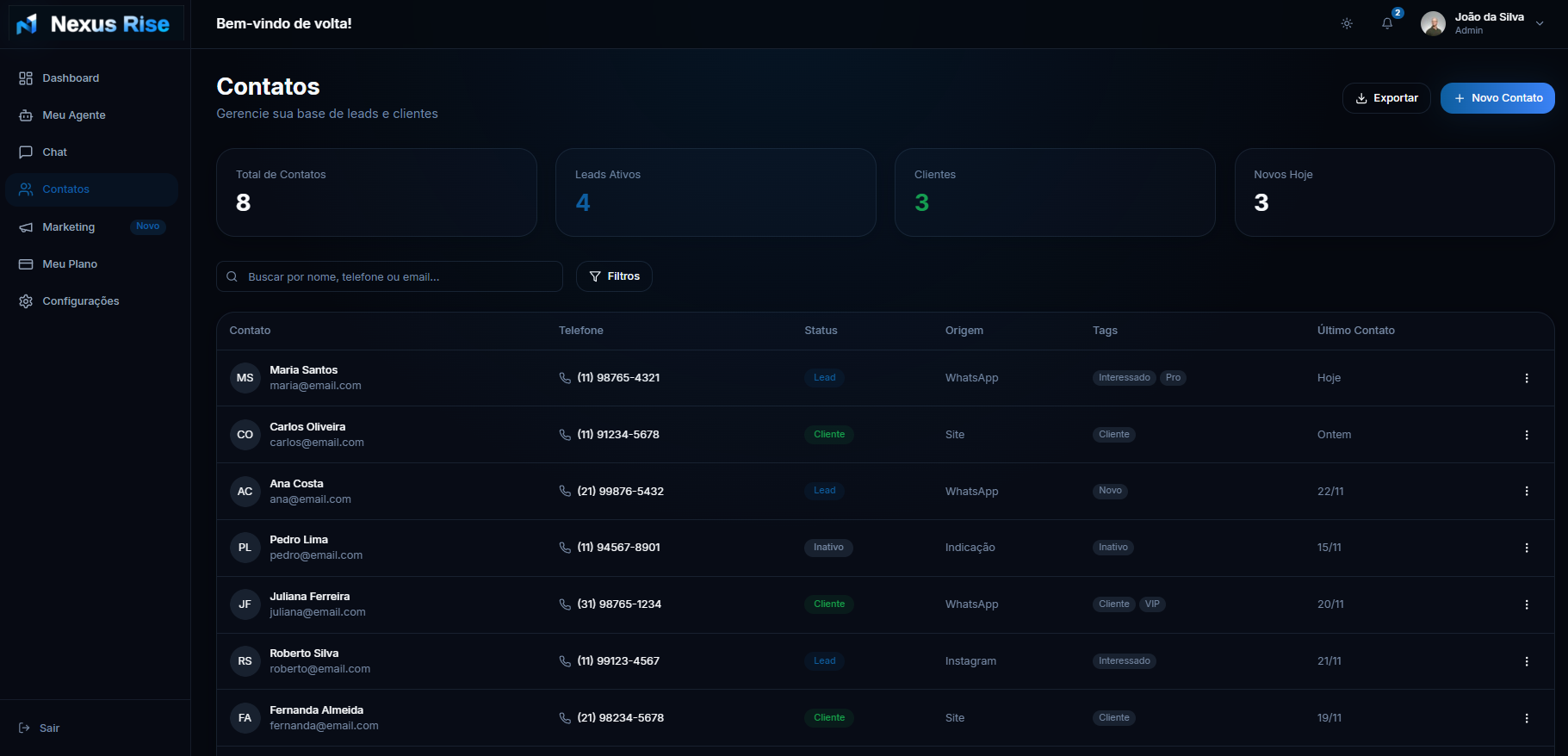This screenshot has height=756, width=1568.
Task: Click the Nexus Rise logo
Action: coord(95,24)
